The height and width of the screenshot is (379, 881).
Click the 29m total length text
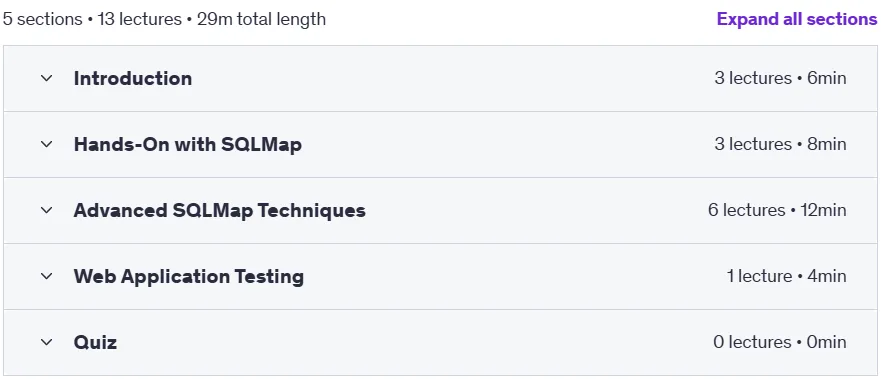[261, 19]
